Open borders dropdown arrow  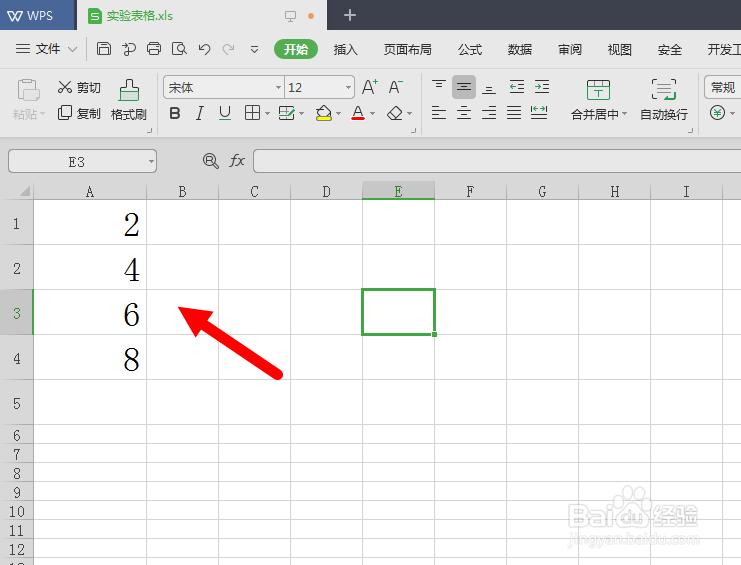[267, 113]
